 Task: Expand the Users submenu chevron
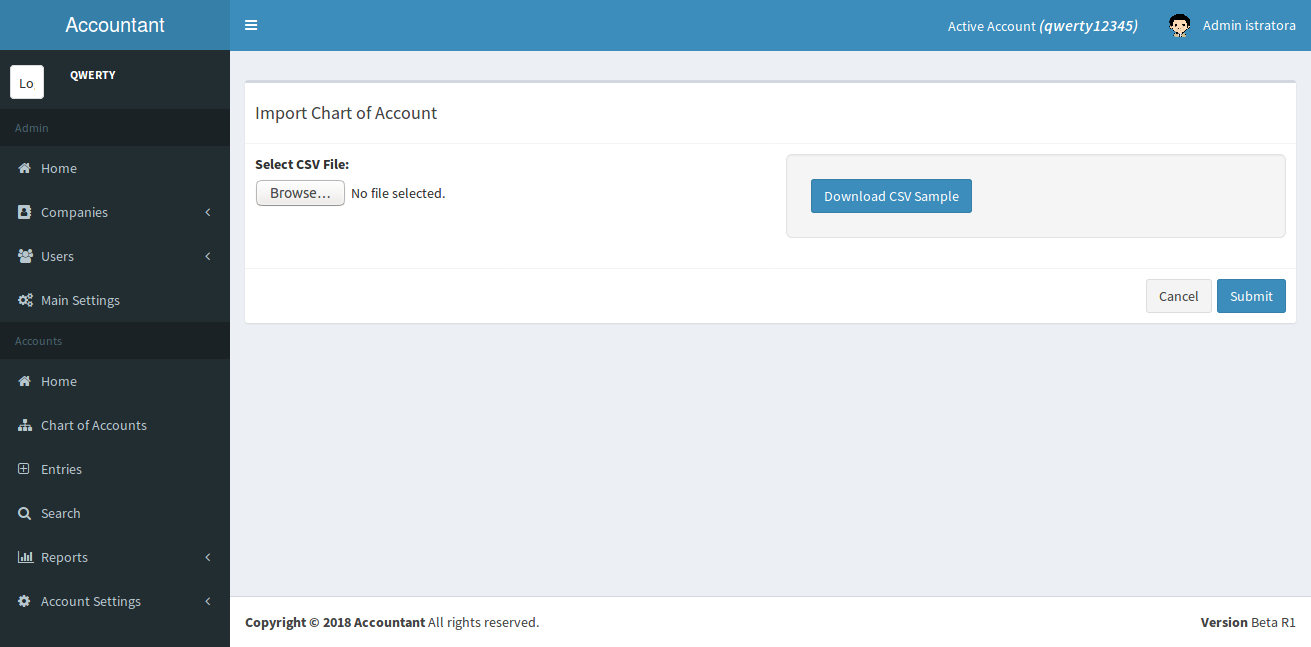208,256
